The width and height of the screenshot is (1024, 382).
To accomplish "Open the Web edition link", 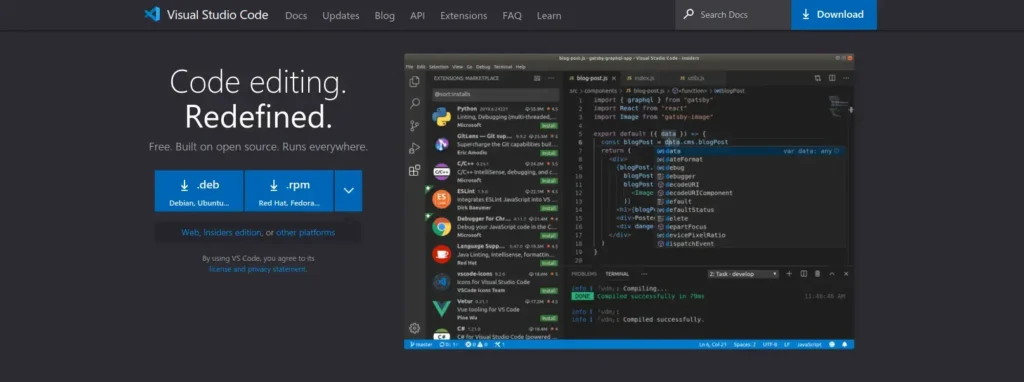I will [190, 232].
